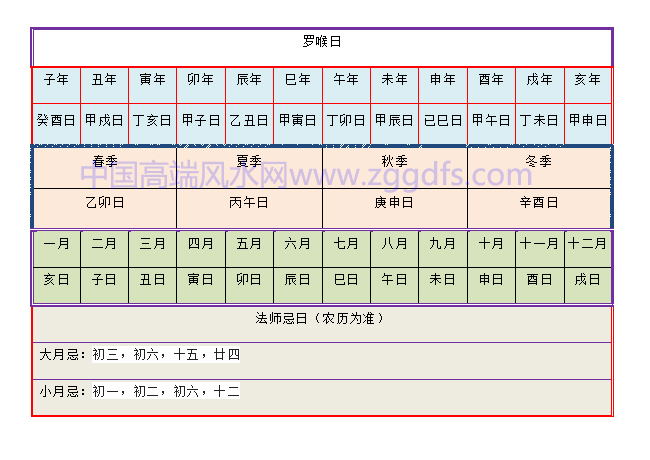Image resolution: width=650 pixels, height=460 pixels.
Task: Click the 癸酉日 cell
Action: pos(56,124)
